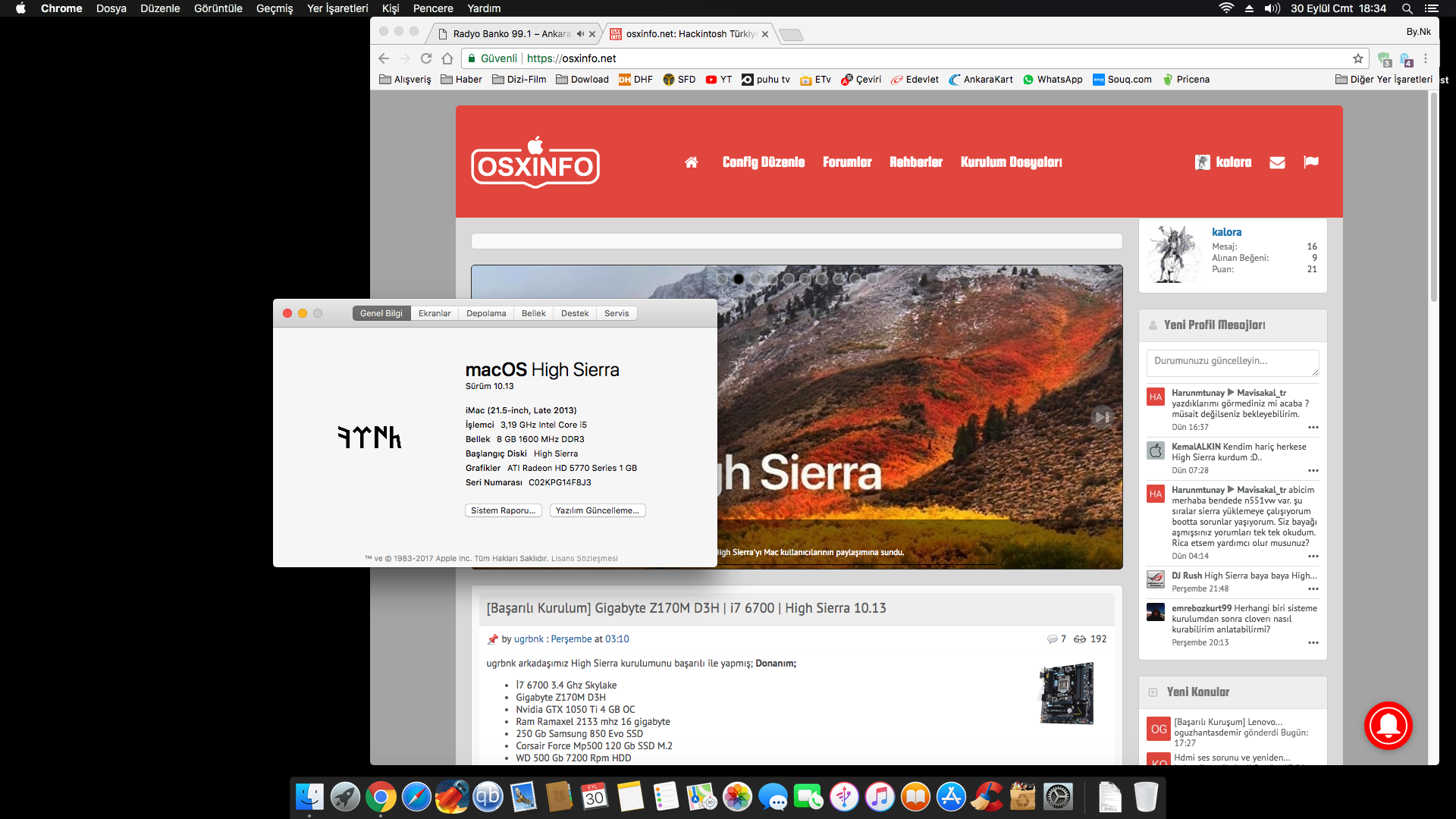Open the Geçmiş menu
1456x819 pixels.
274,8
